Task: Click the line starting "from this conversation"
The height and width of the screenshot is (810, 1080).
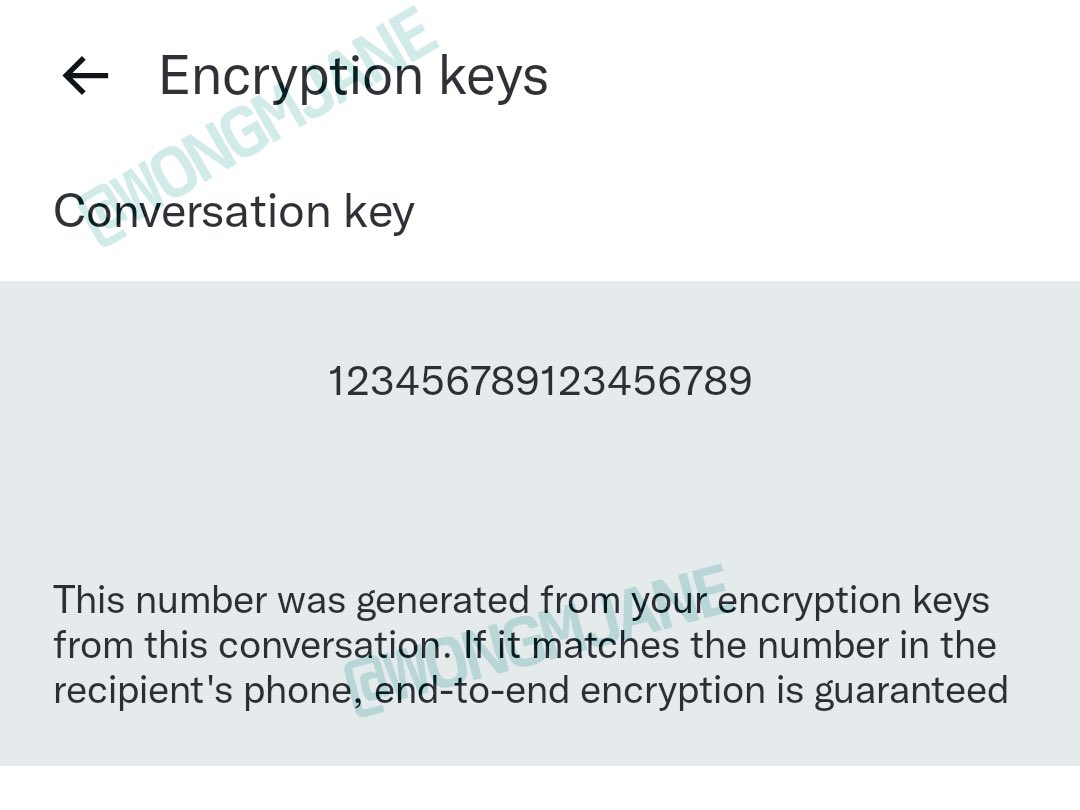Action: coord(525,646)
